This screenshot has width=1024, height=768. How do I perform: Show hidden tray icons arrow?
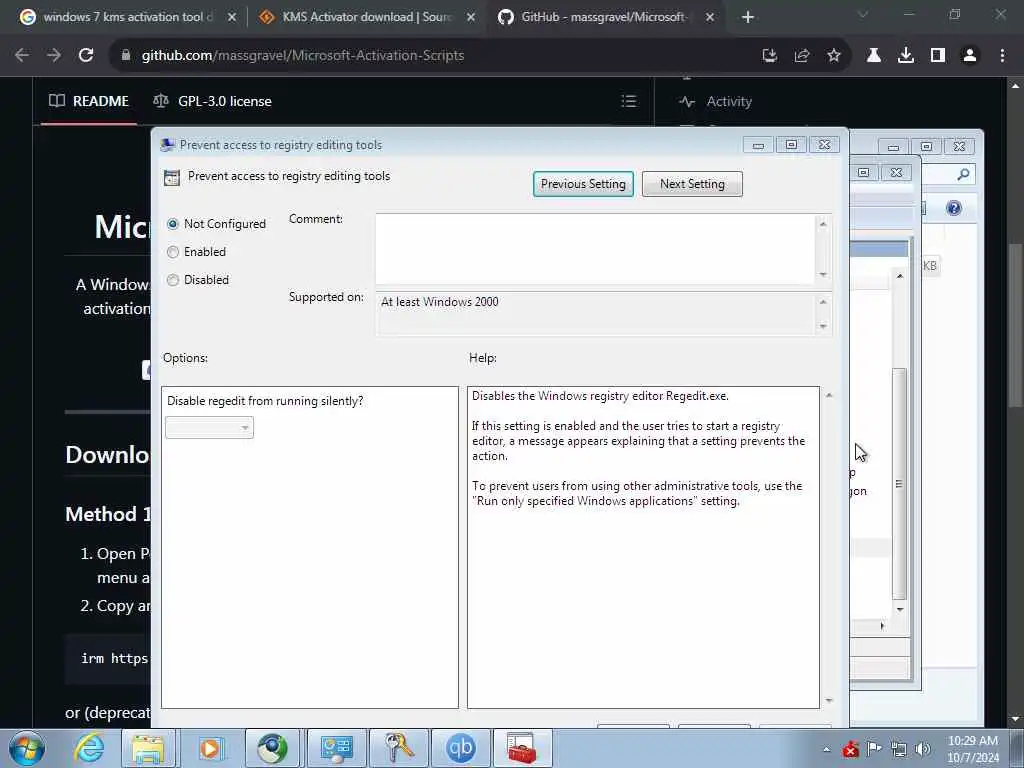[x=826, y=749]
